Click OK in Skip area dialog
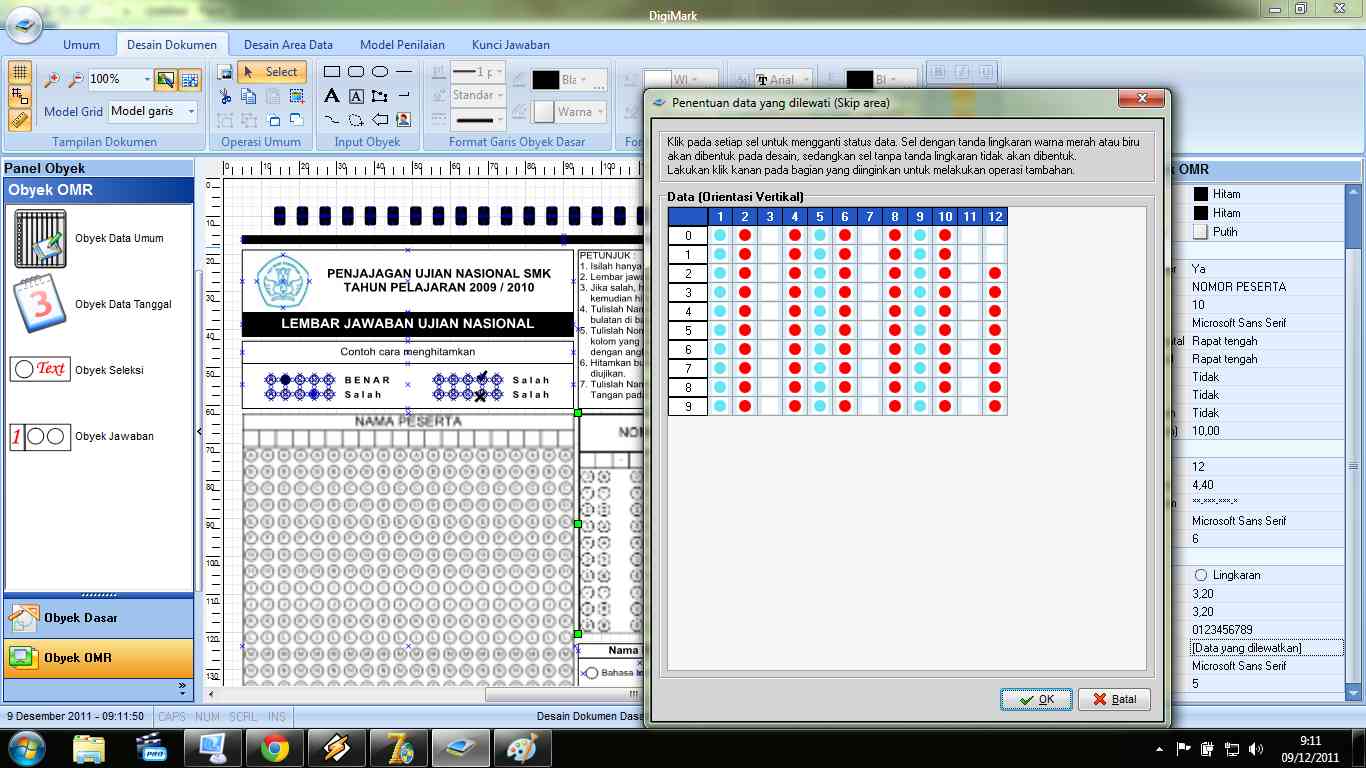 click(1036, 699)
